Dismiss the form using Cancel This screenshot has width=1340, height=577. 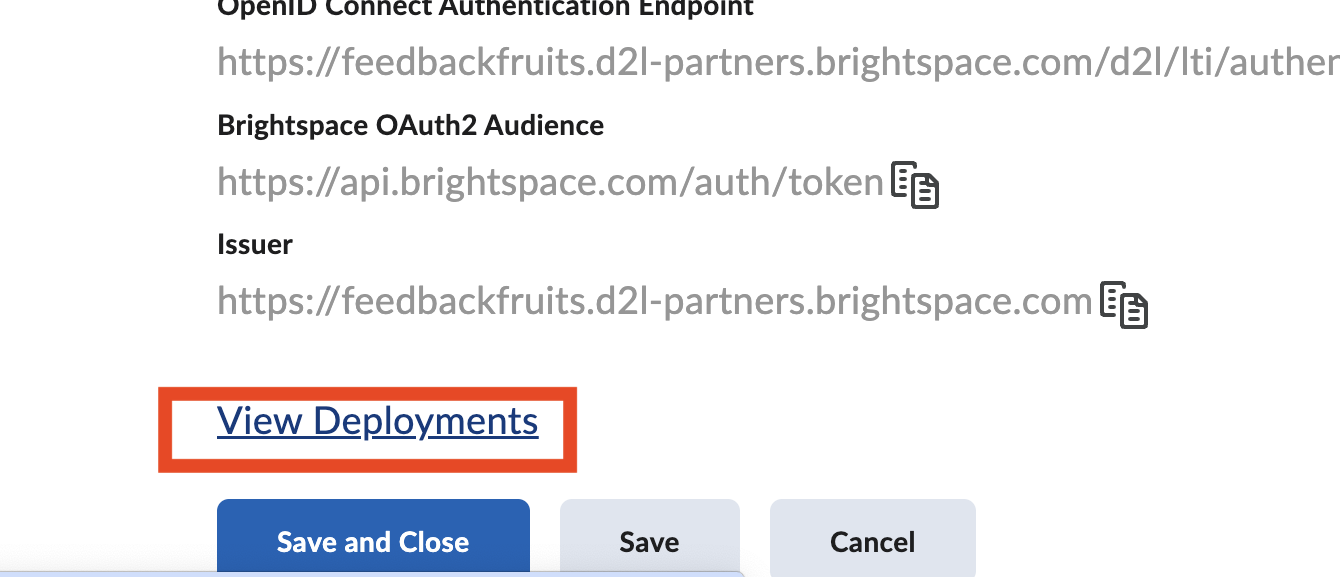click(872, 541)
